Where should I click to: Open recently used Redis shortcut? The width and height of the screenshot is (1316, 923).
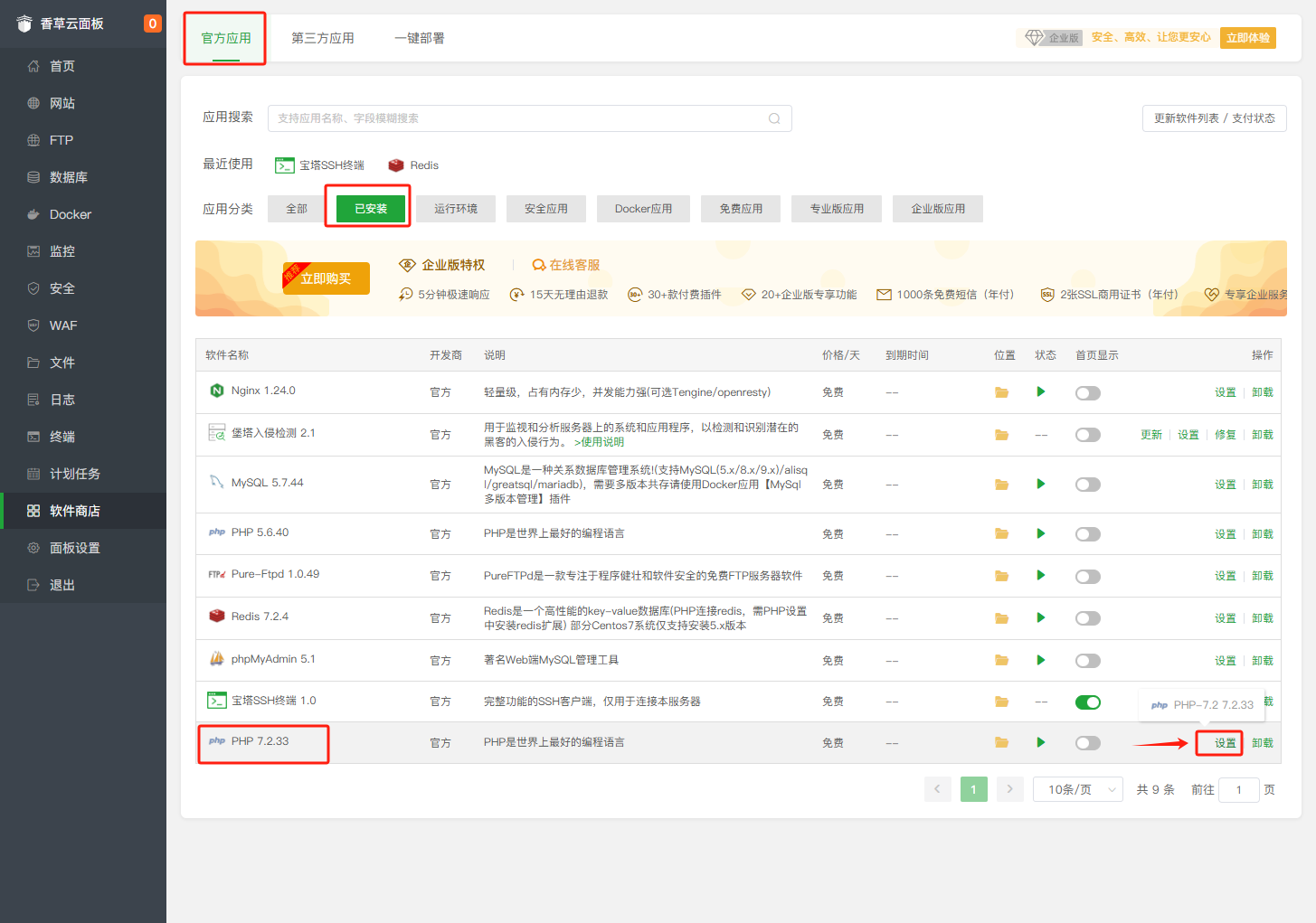413,165
